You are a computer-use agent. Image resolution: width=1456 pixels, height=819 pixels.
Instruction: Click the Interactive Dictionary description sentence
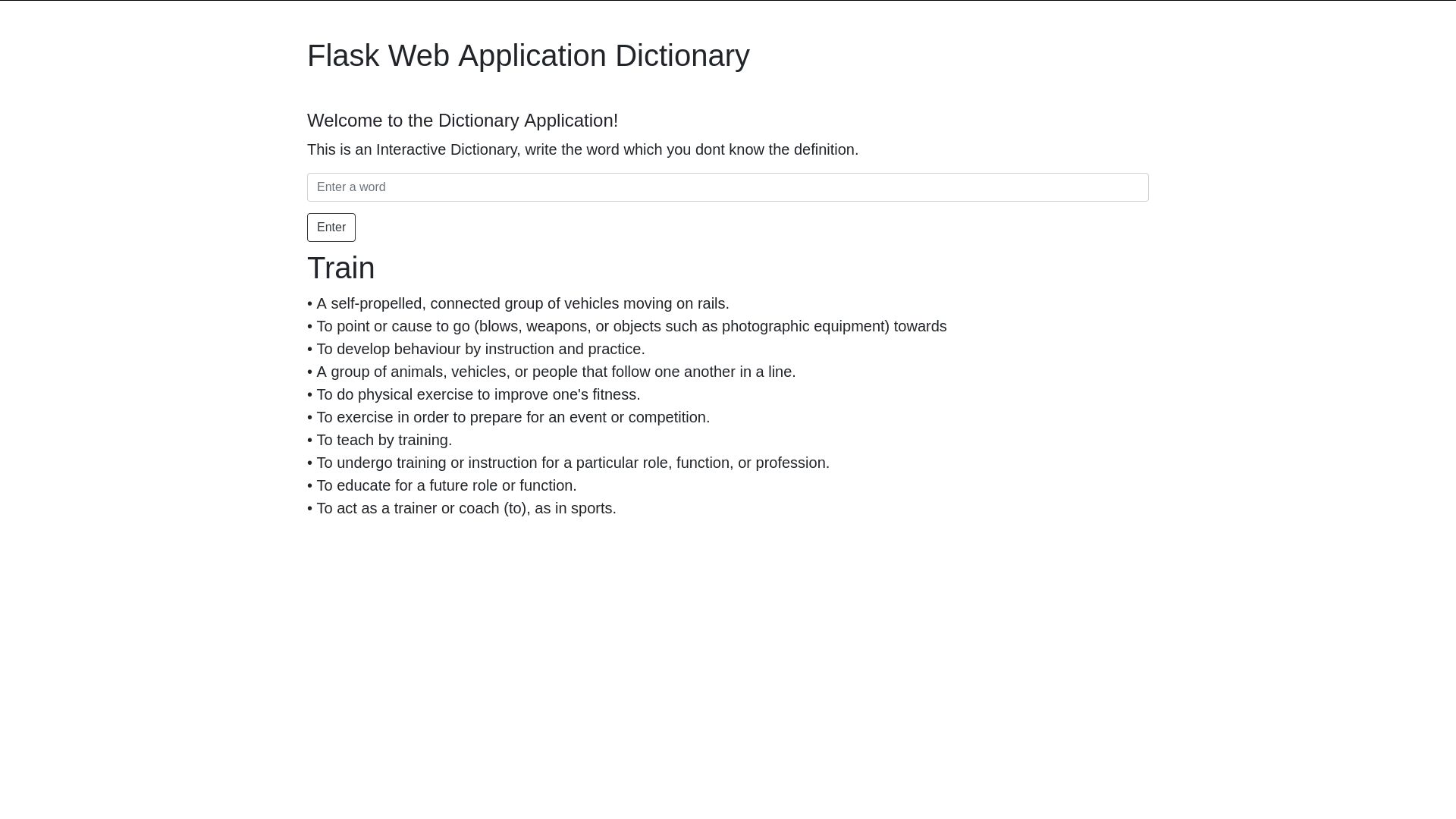click(x=582, y=149)
